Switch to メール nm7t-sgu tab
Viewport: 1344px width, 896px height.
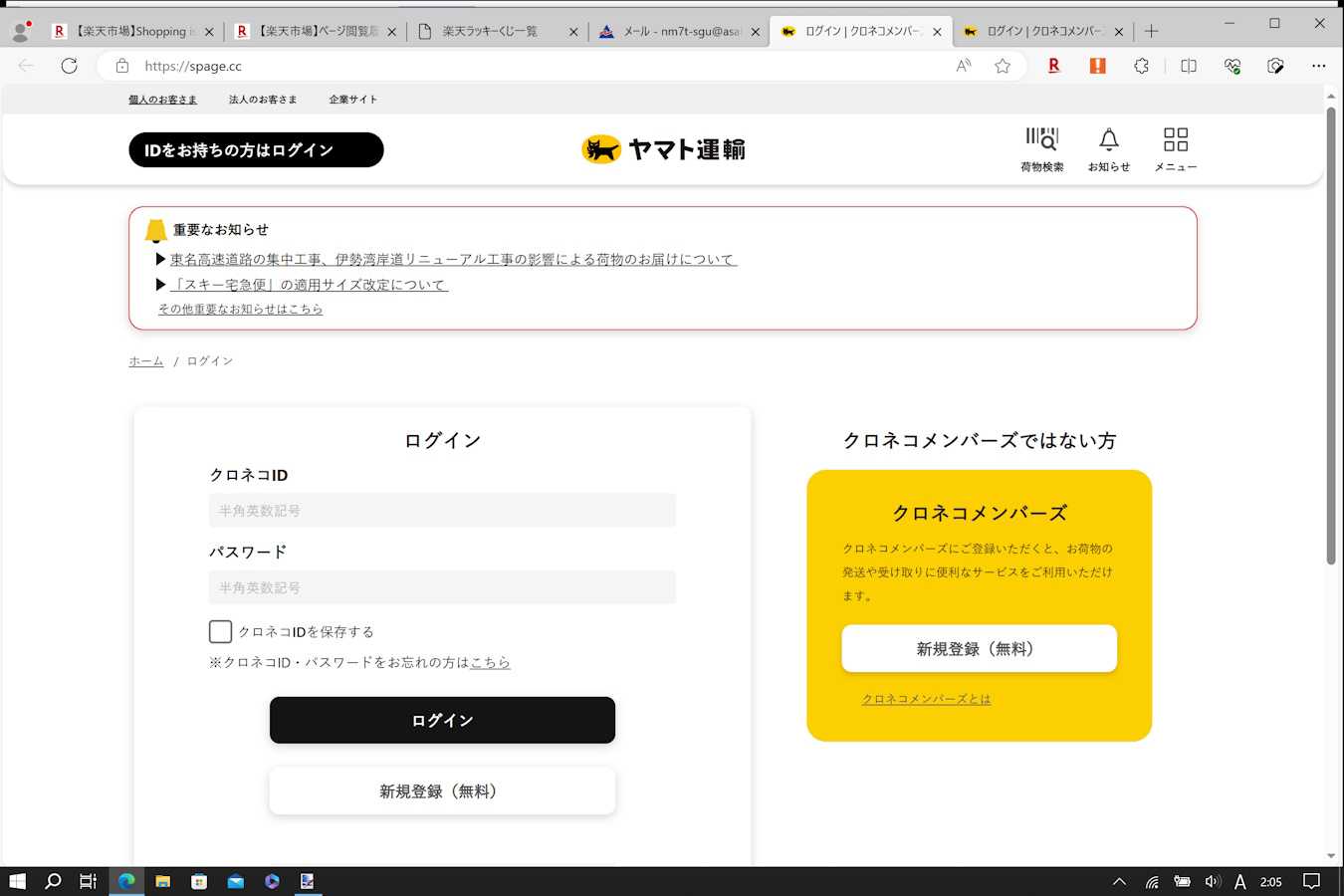pyautogui.click(x=682, y=31)
